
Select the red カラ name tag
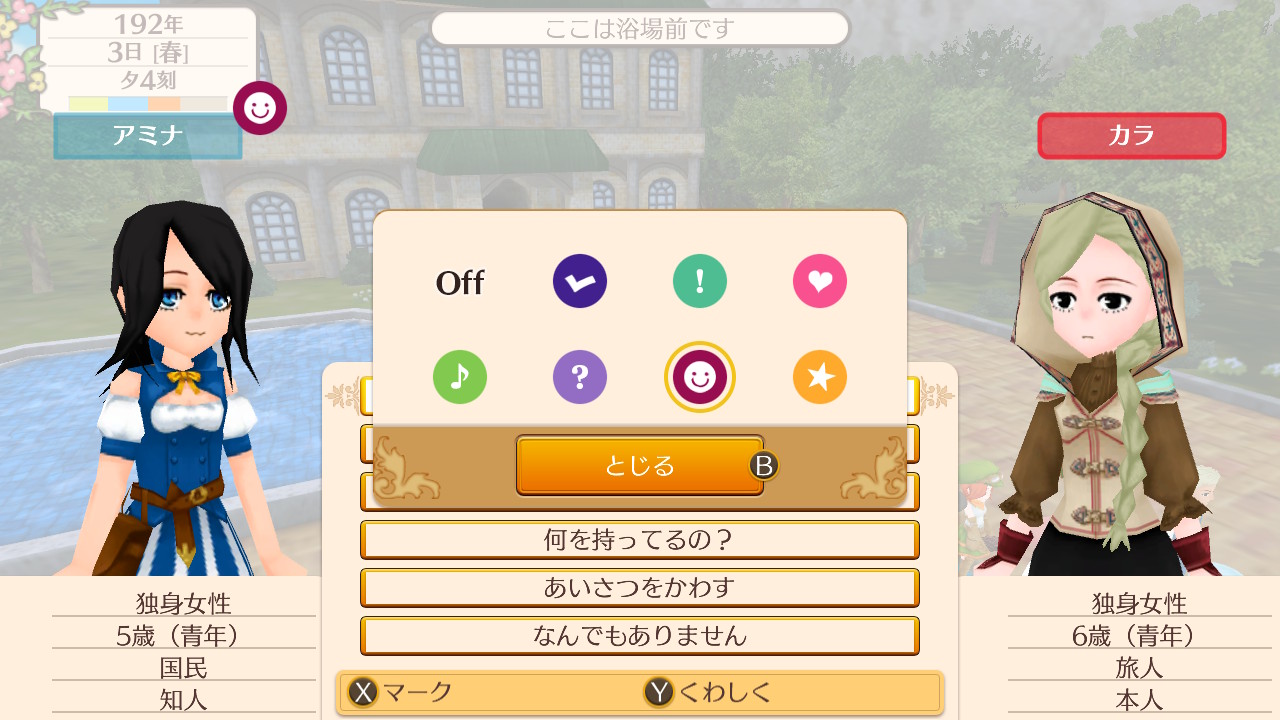(1132, 136)
